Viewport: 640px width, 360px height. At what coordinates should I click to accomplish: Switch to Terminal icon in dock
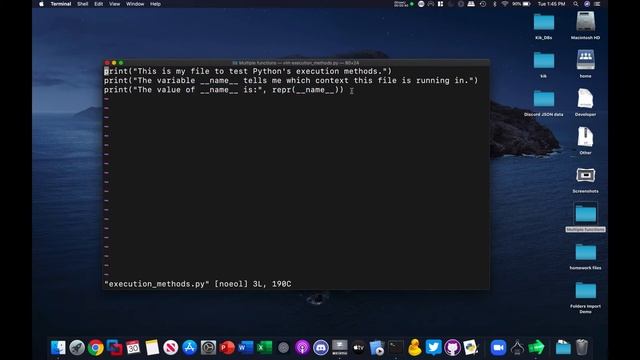(x=396, y=347)
